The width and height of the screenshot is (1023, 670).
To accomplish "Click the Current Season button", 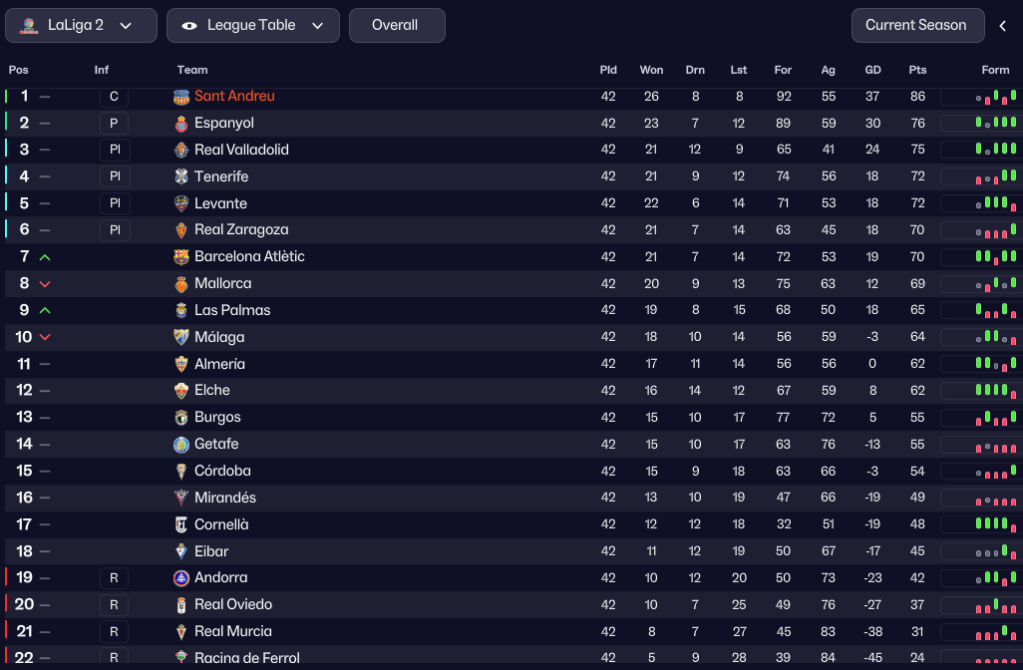I will [x=915, y=26].
